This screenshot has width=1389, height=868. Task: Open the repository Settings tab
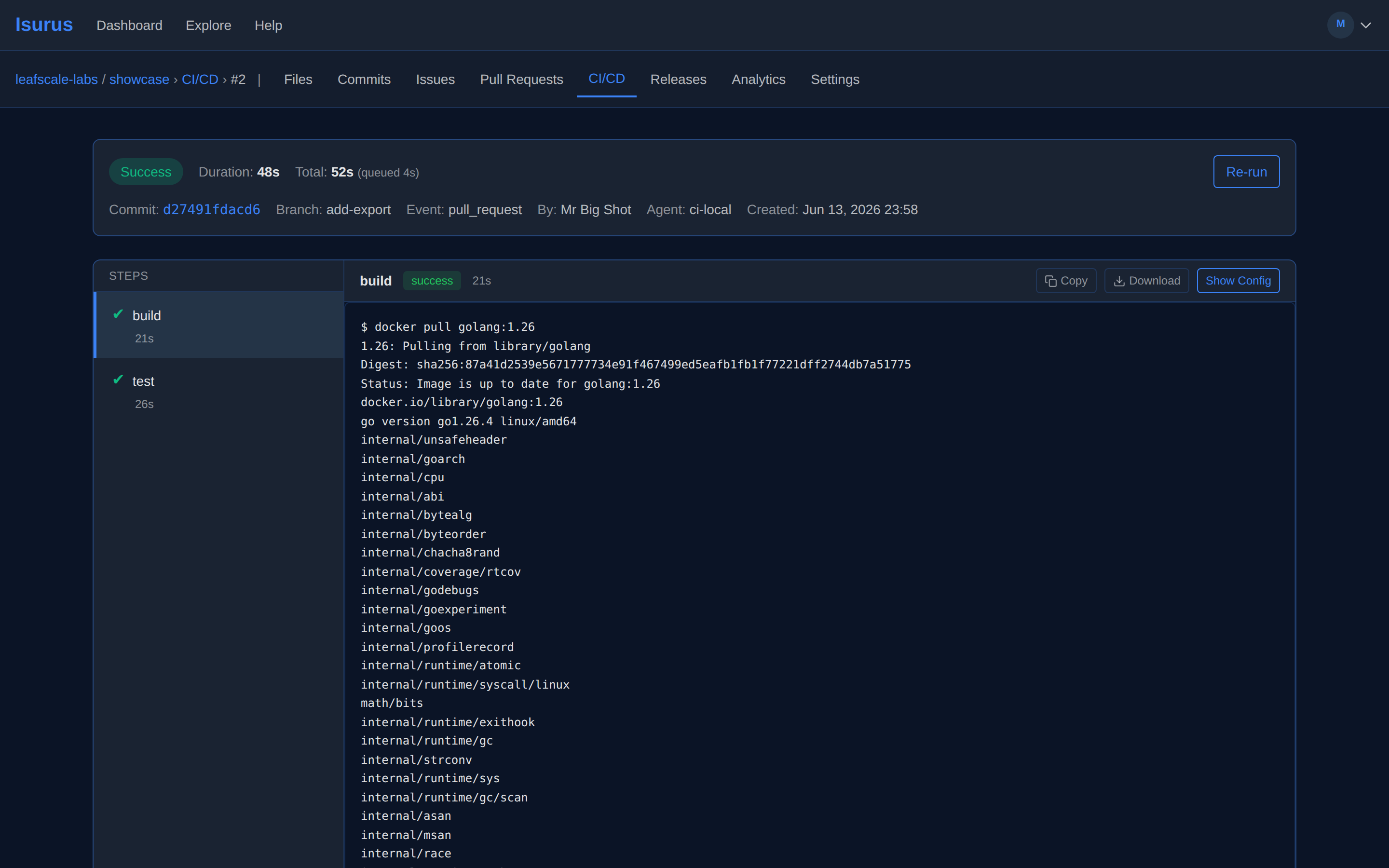[x=834, y=79]
